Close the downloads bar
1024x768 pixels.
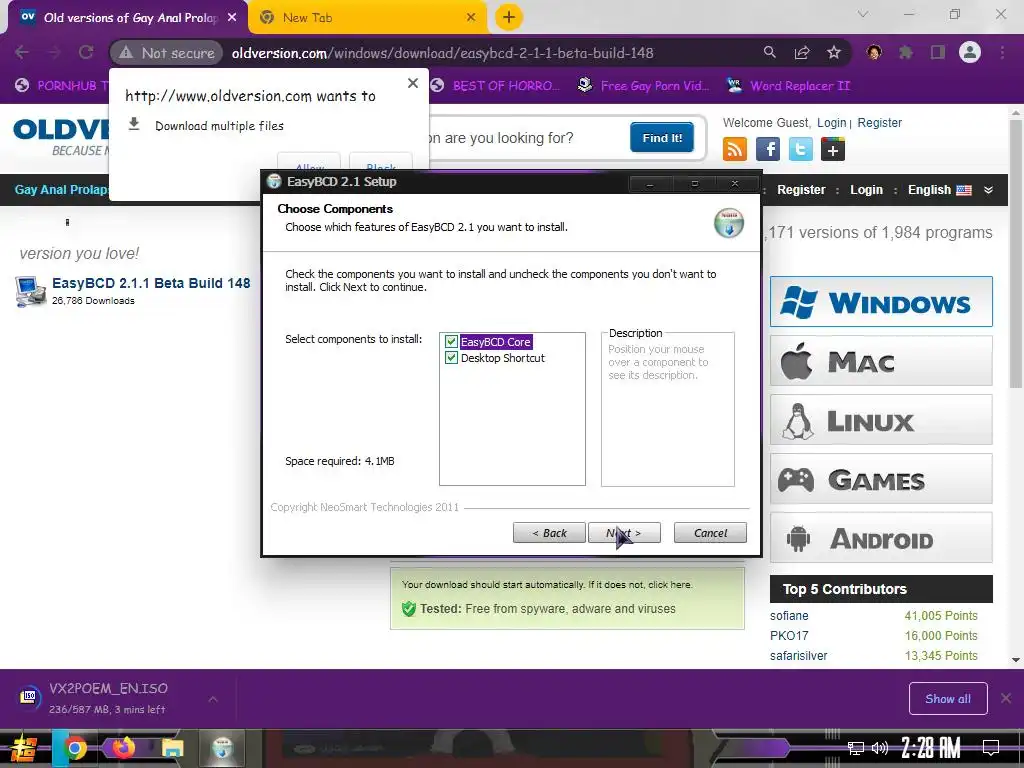pyautogui.click(x=1006, y=699)
